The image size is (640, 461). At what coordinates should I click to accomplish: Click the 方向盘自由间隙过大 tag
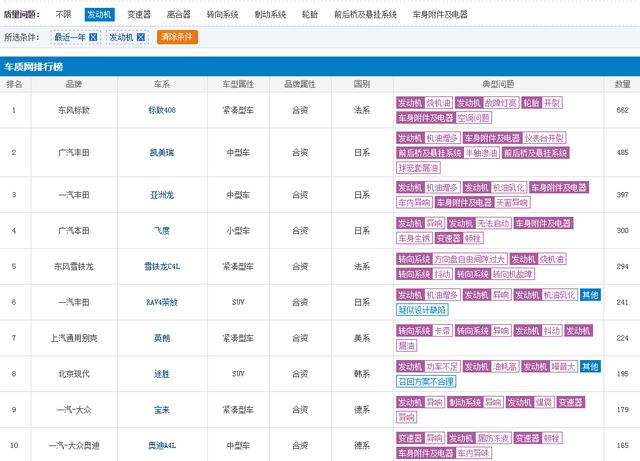pyautogui.click(x=470, y=259)
